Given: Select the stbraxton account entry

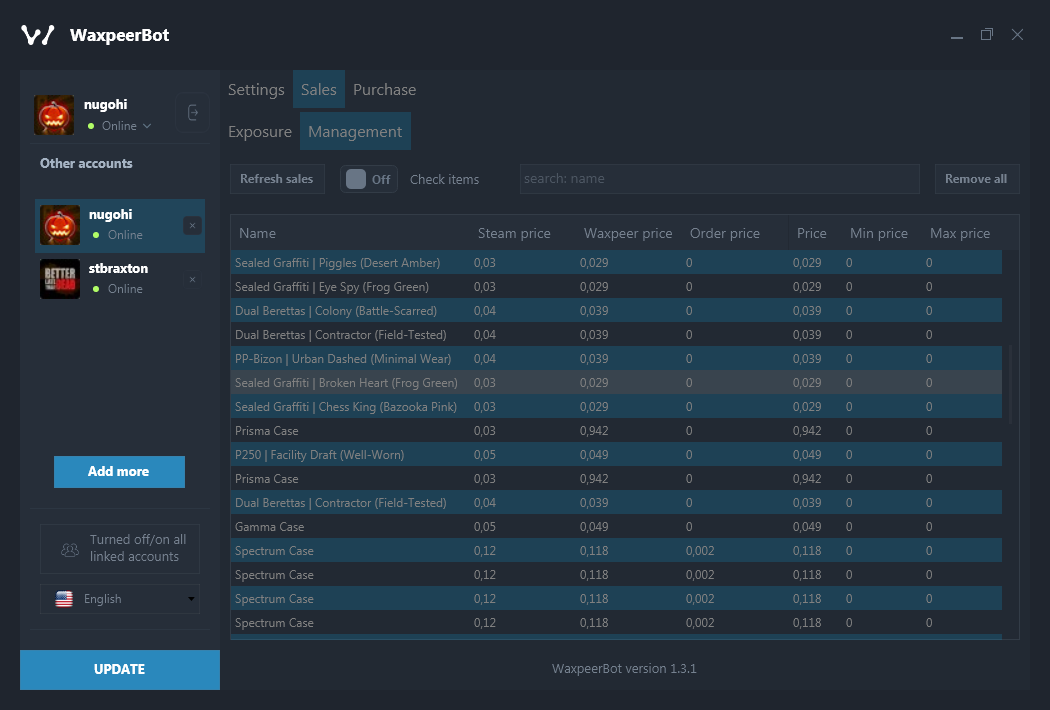Looking at the screenshot, I should coord(120,279).
